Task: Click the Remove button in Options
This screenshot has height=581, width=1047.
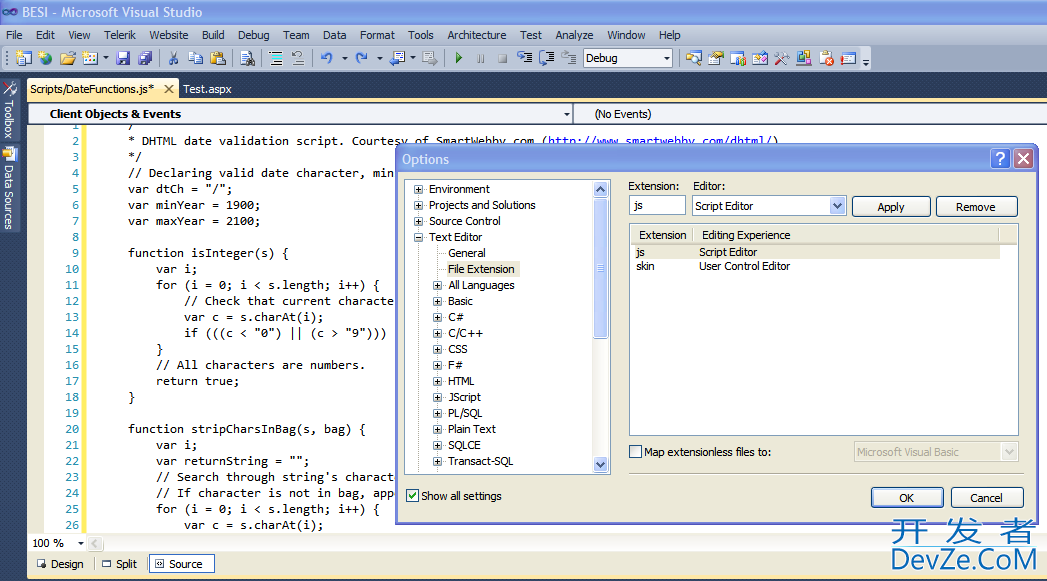Action: click(975, 207)
